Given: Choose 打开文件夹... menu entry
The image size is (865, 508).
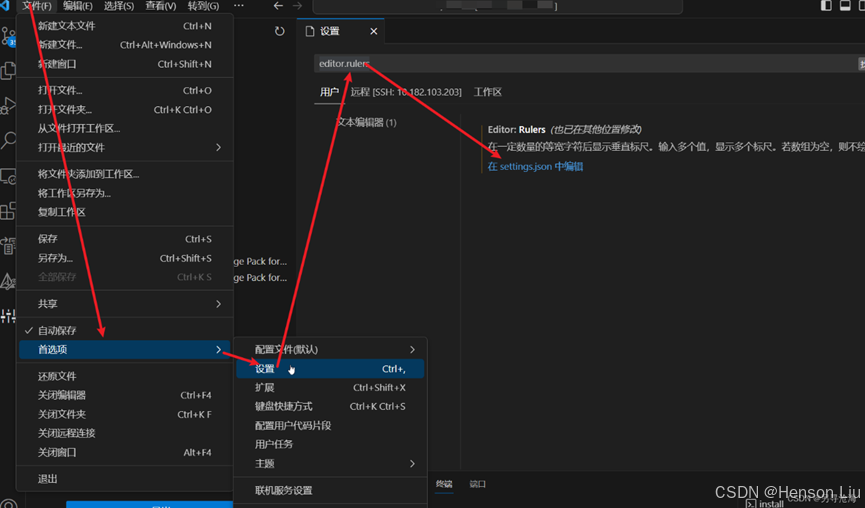Looking at the screenshot, I should coord(125,110).
